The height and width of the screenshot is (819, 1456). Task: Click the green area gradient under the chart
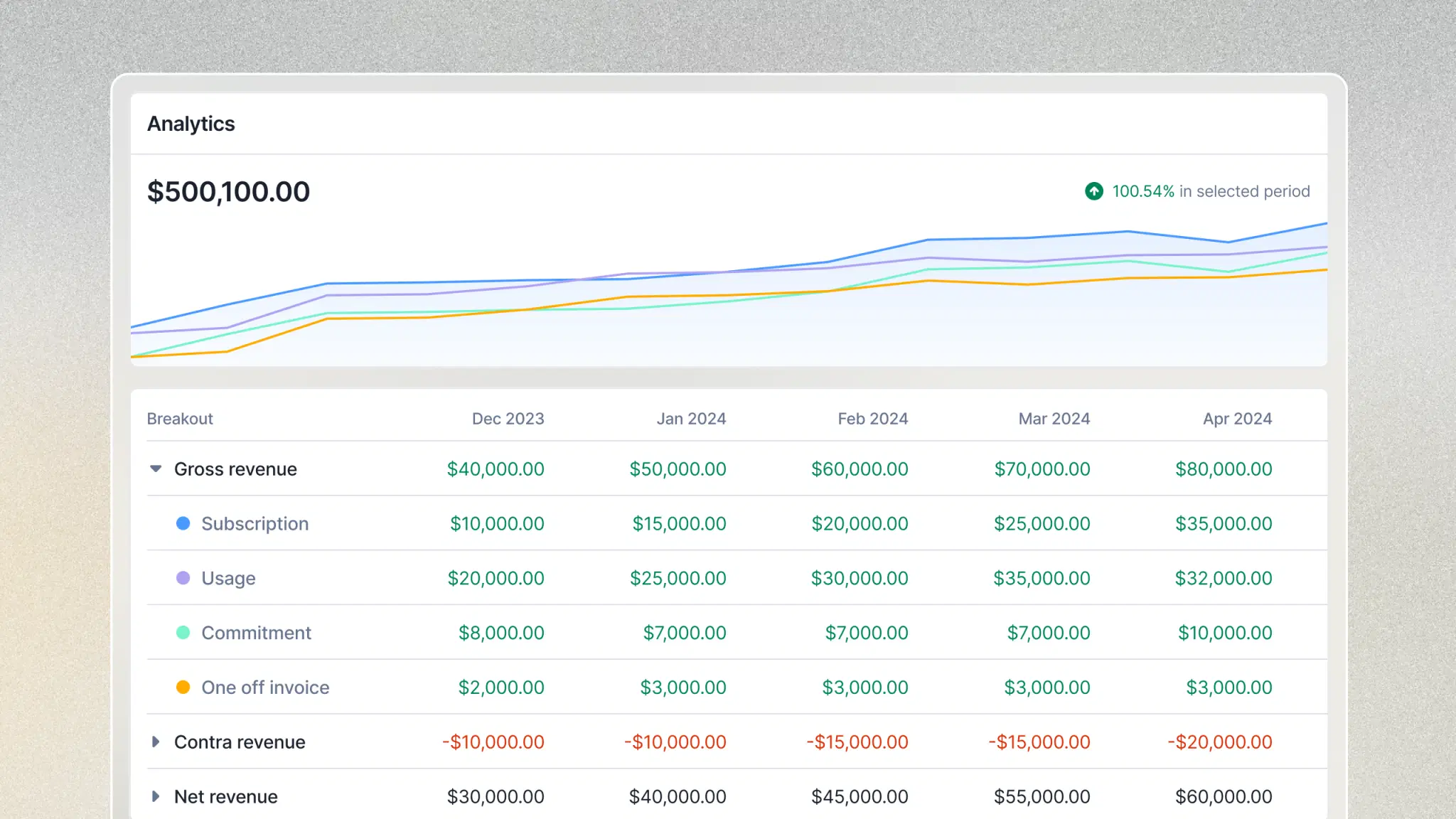coord(711,334)
